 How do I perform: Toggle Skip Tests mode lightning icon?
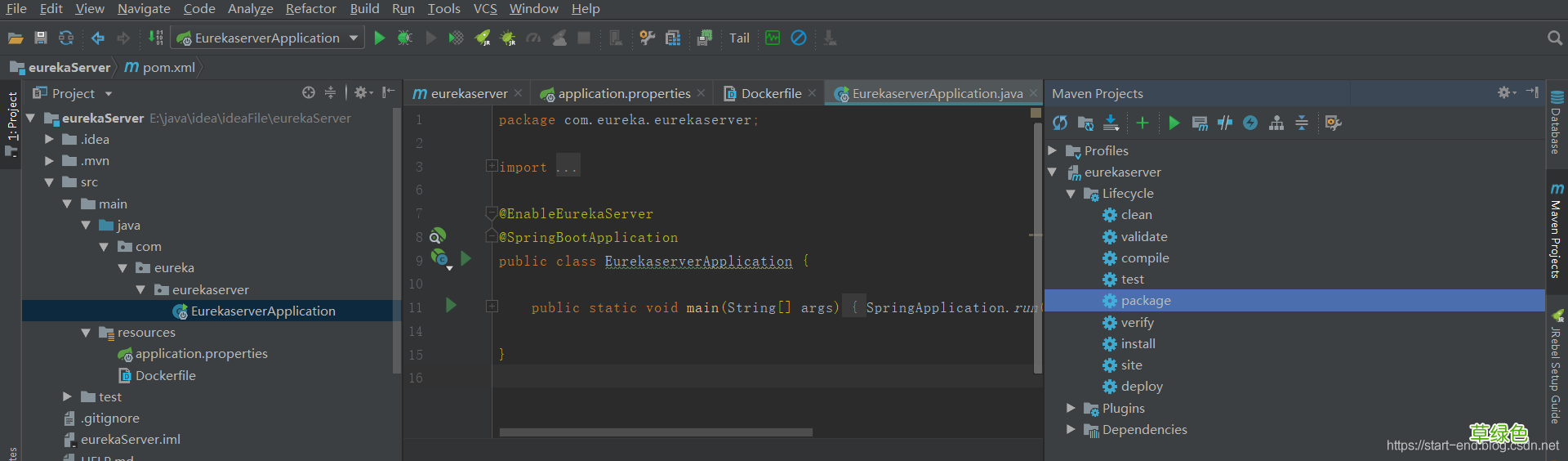[1250, 123]
